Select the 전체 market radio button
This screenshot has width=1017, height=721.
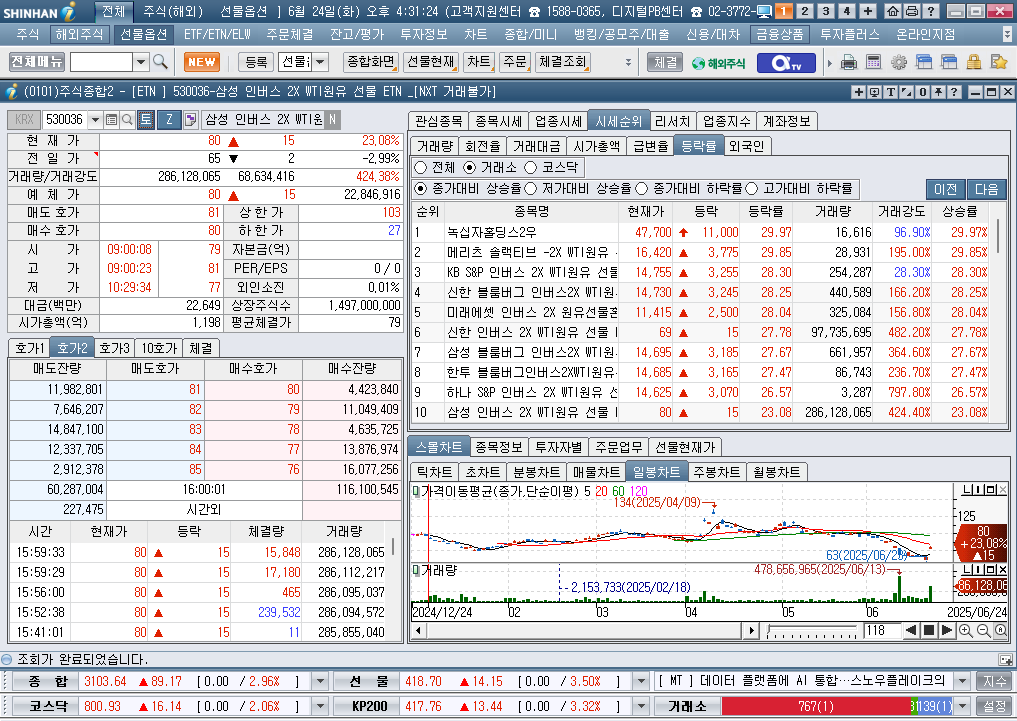pos(420,168)
